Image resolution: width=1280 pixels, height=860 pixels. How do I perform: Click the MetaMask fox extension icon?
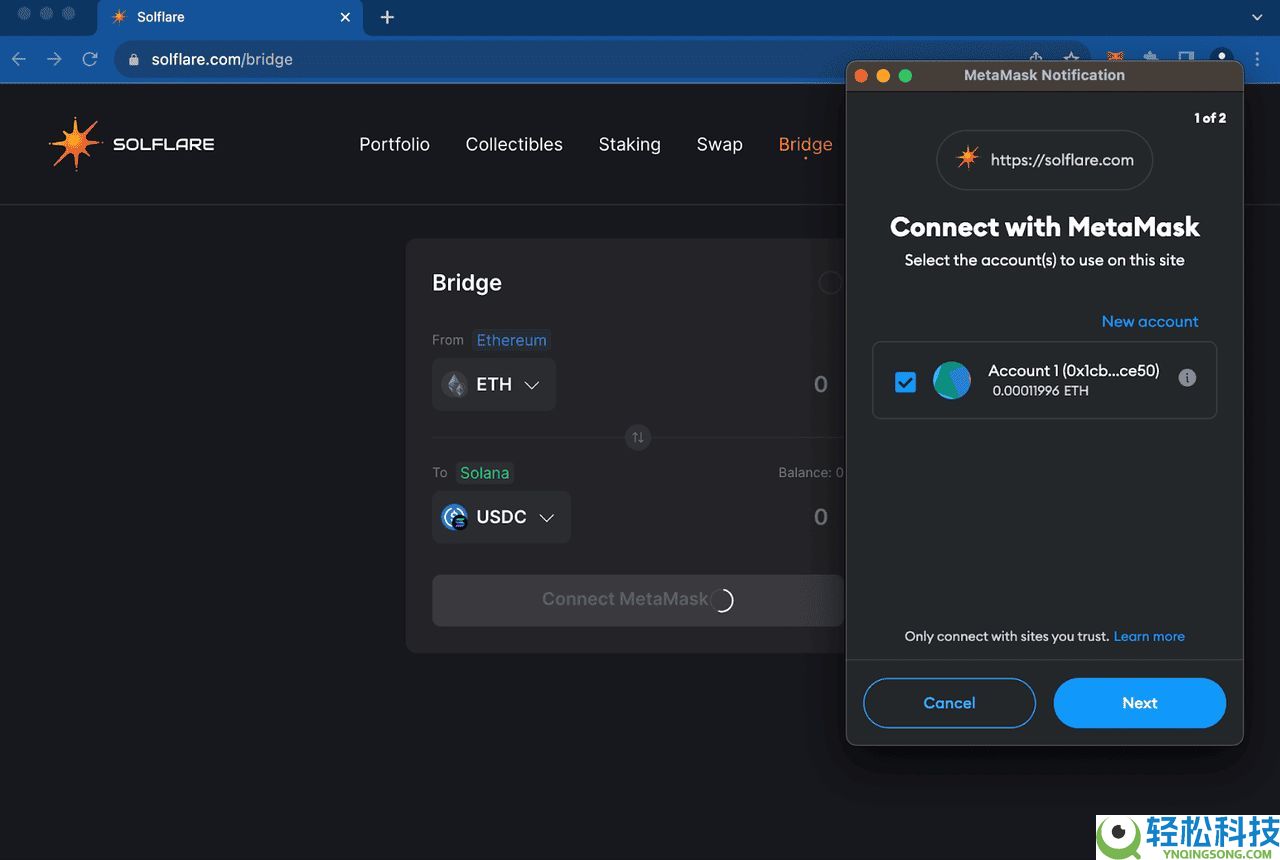[x=1115, y=58]
